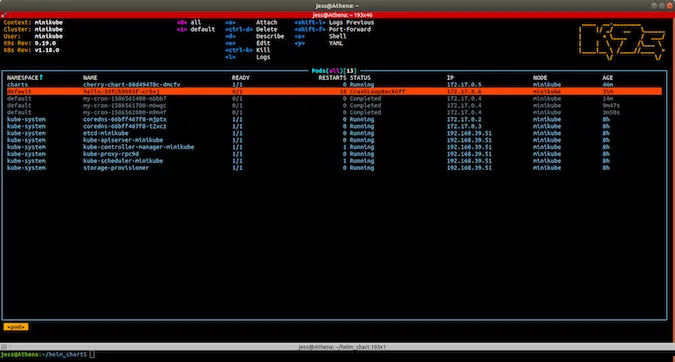
Task: Click the K9s Rev 0.19.0 value
Action: (45, 43)
